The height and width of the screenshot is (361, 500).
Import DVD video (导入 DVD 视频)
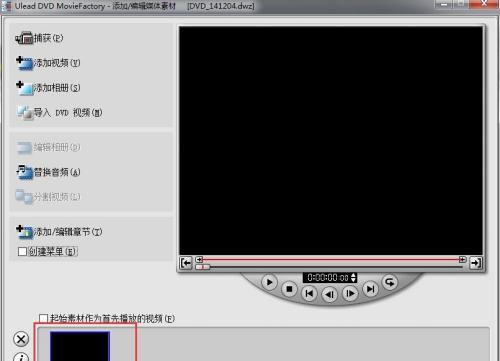[x=59, y=113]
